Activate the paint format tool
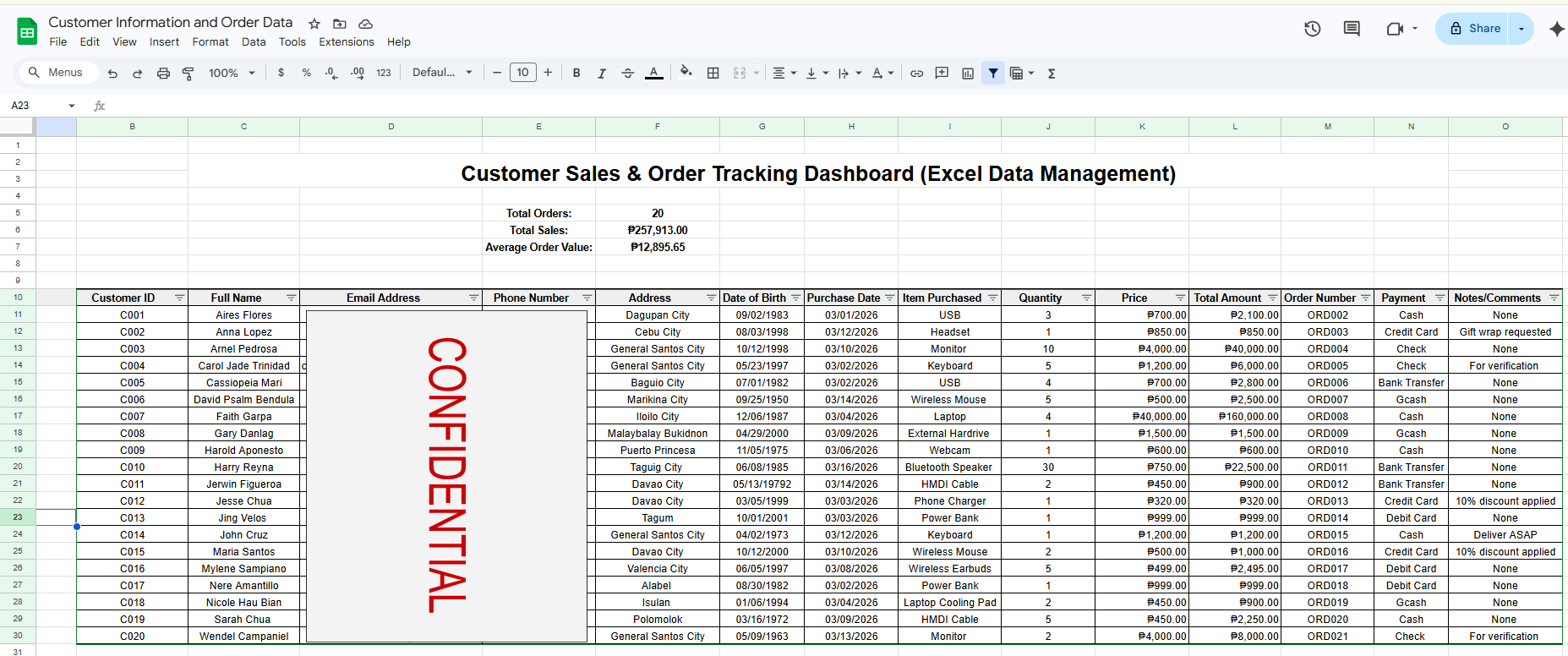1568x656 pixels. click(188, 74)
